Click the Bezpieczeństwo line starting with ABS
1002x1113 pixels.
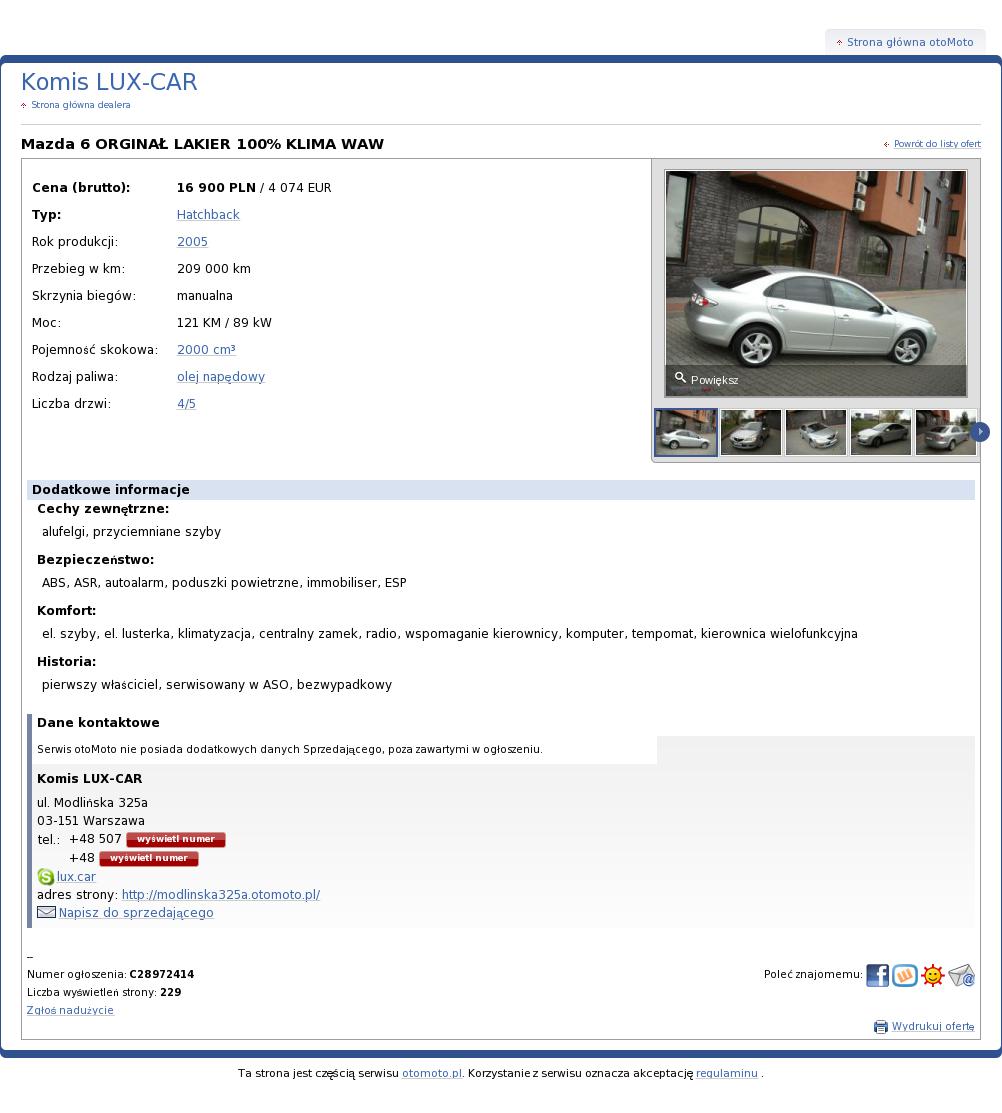click(224, 583)
